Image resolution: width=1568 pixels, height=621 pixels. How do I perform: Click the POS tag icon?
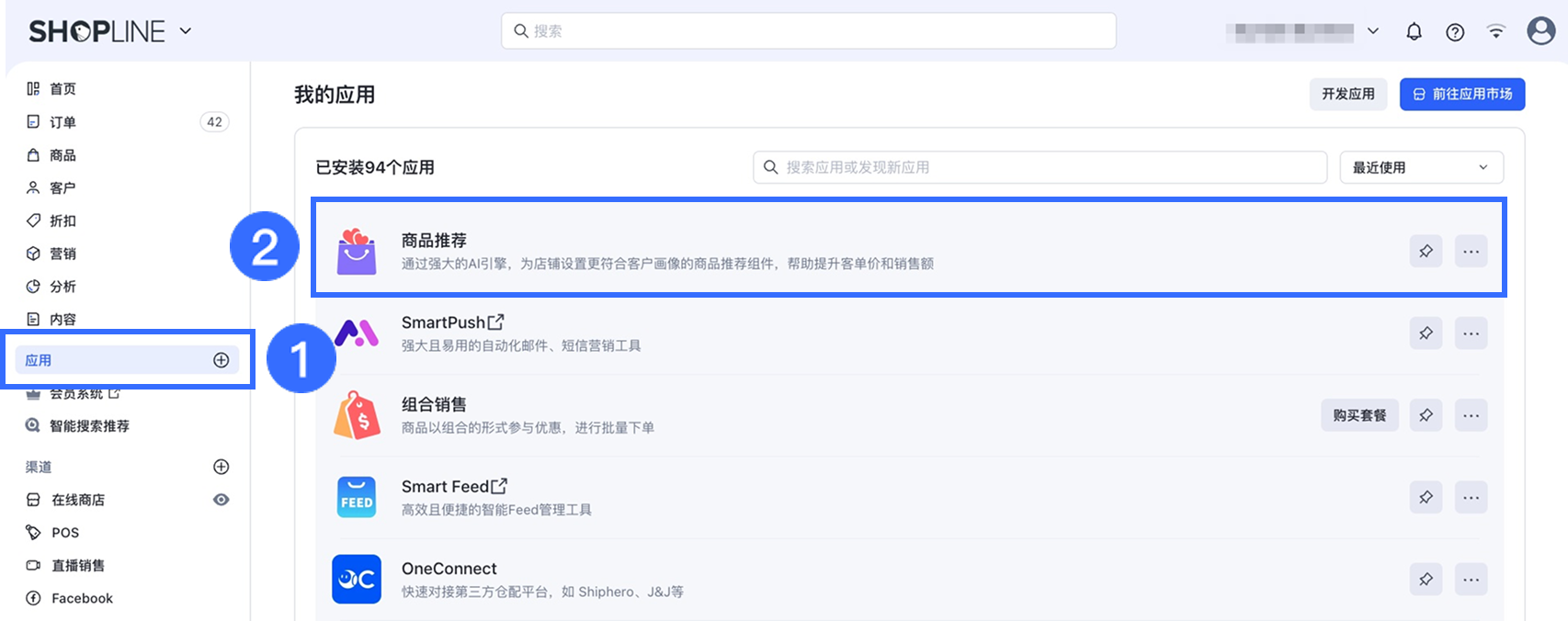(x=33, y=533)
